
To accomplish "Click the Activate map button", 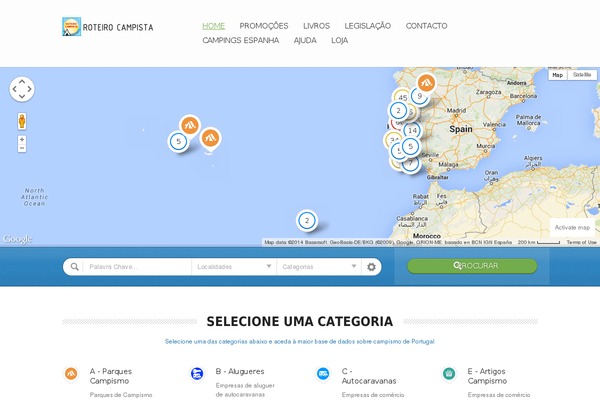I will tap(572, 227).
